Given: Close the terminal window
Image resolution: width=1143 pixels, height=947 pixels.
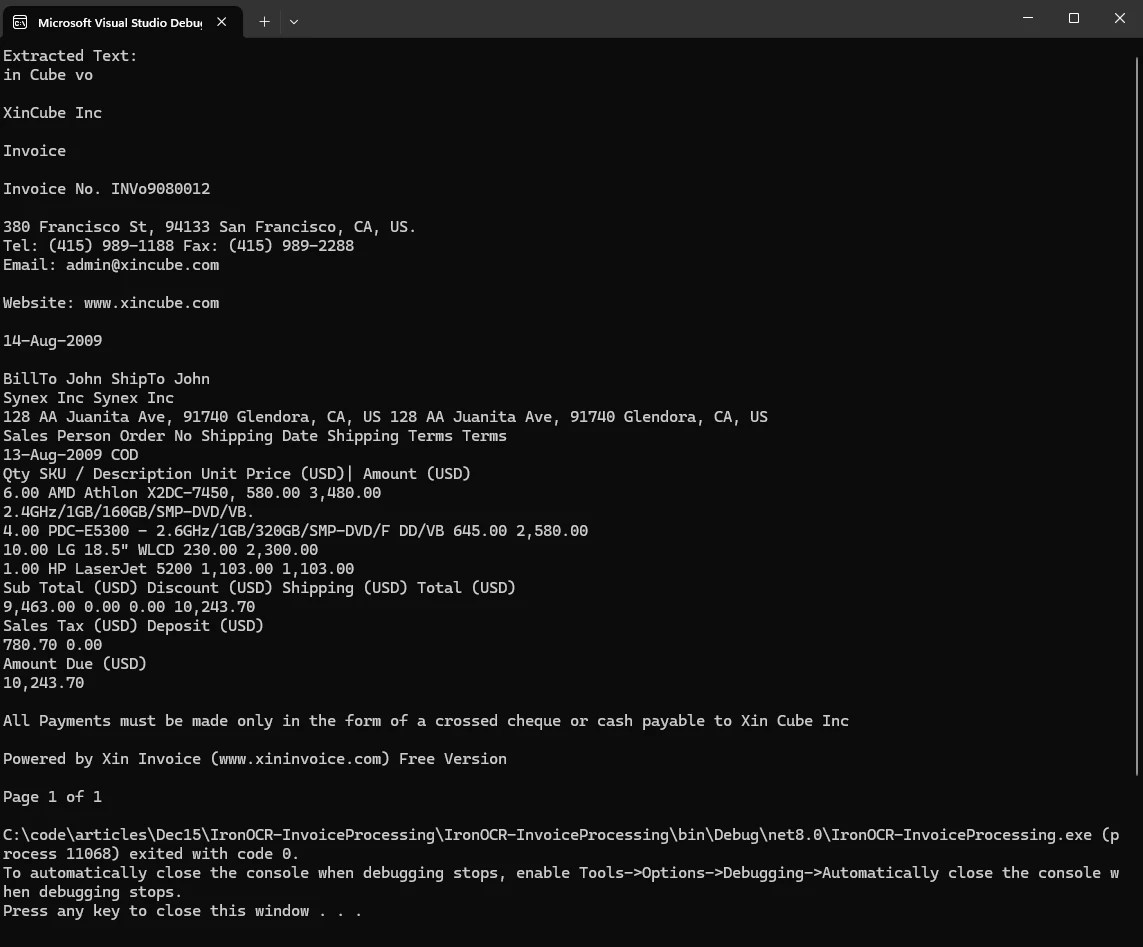Looking at the screenshot, I should (x=1120, y=18).
